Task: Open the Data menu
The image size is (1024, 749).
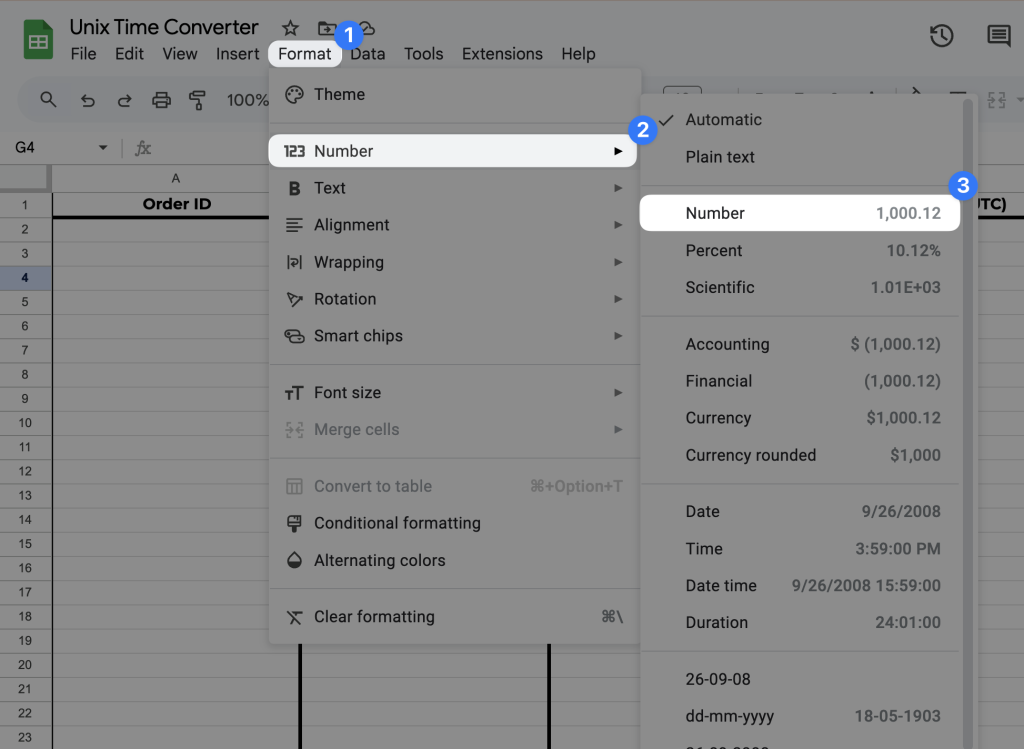Action: [x=367, y=54]
